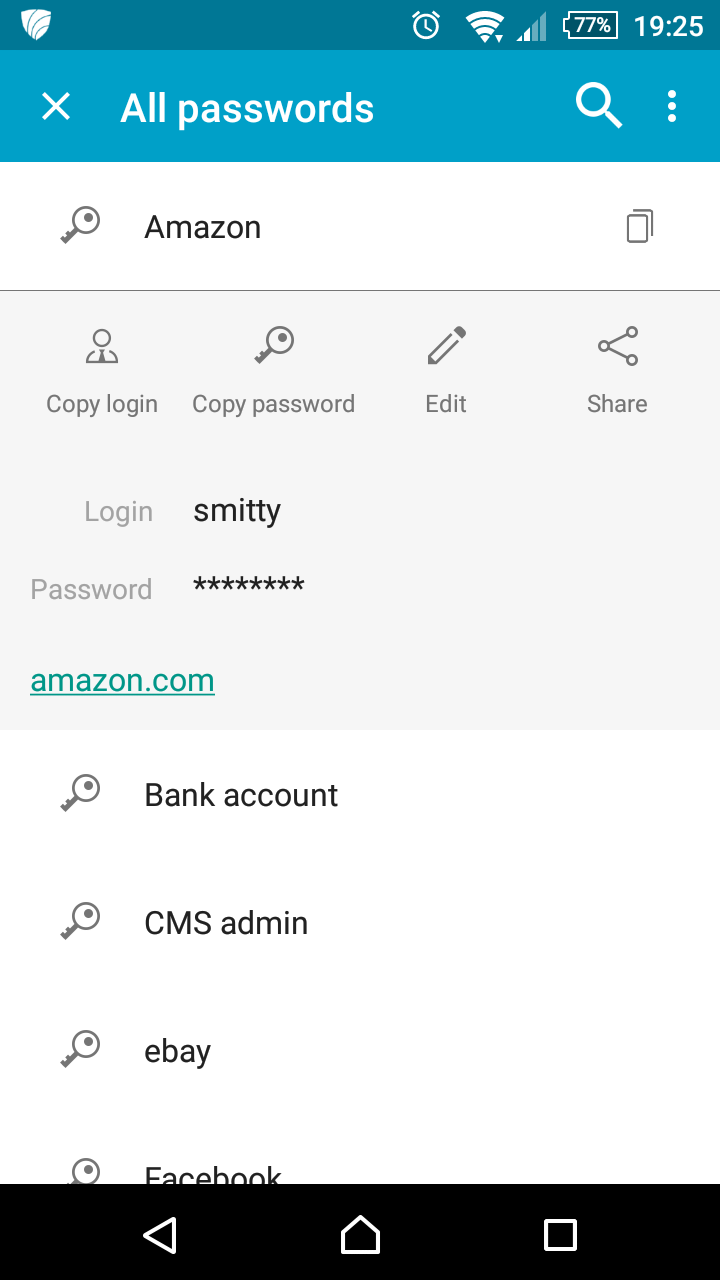Image resolution: width=720 pixels, height=1280 pixels.
Task: Tap the smitty login value
Action: 237,511
